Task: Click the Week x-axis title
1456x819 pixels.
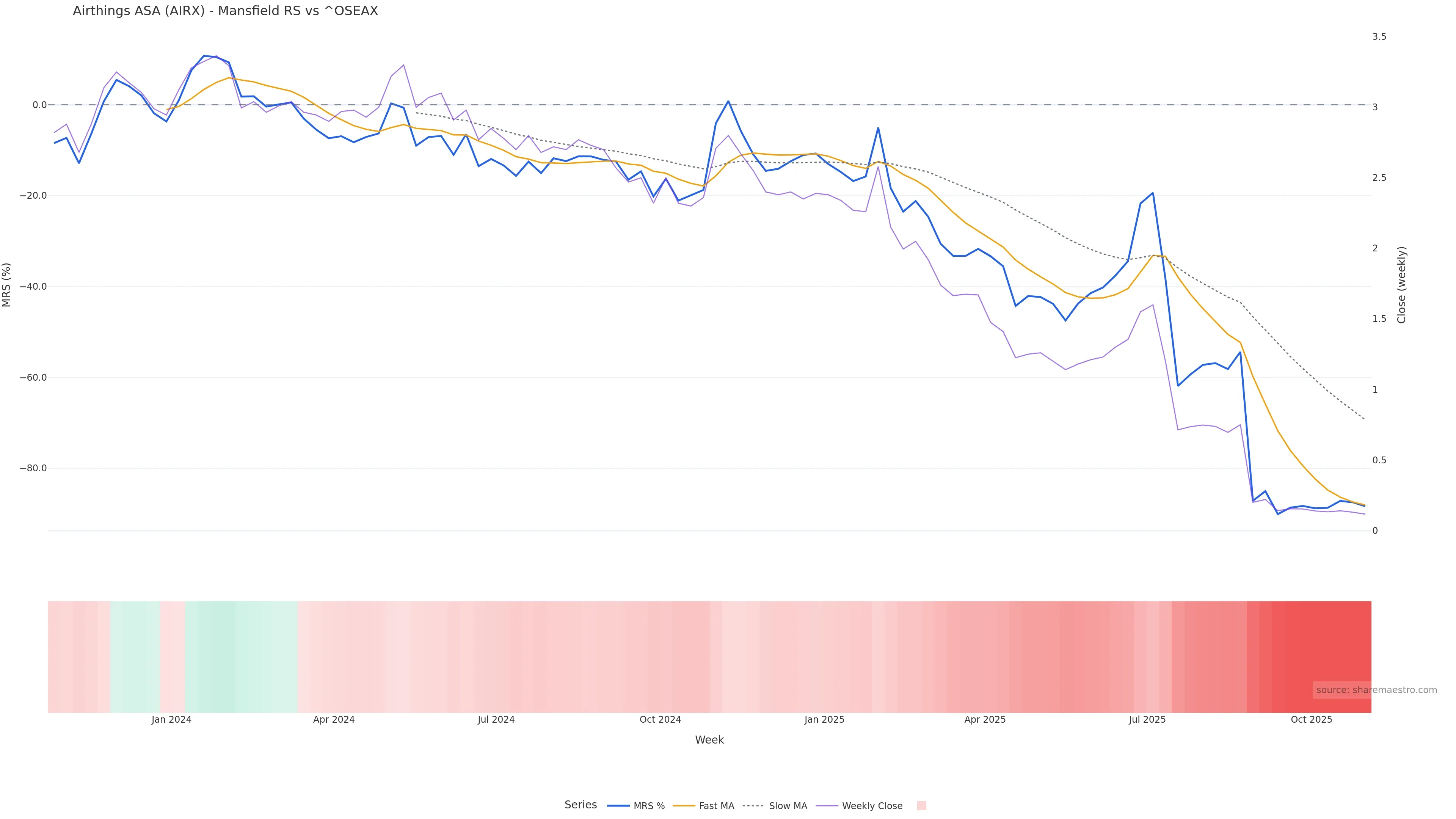Action: 709,740
